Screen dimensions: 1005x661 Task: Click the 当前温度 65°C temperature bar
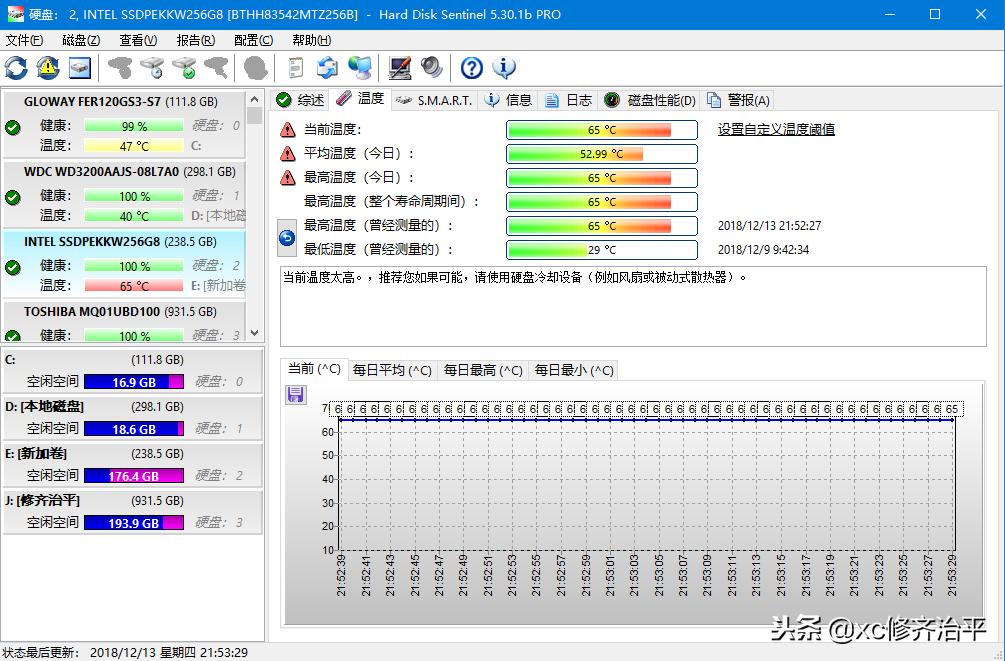[602, 129]
